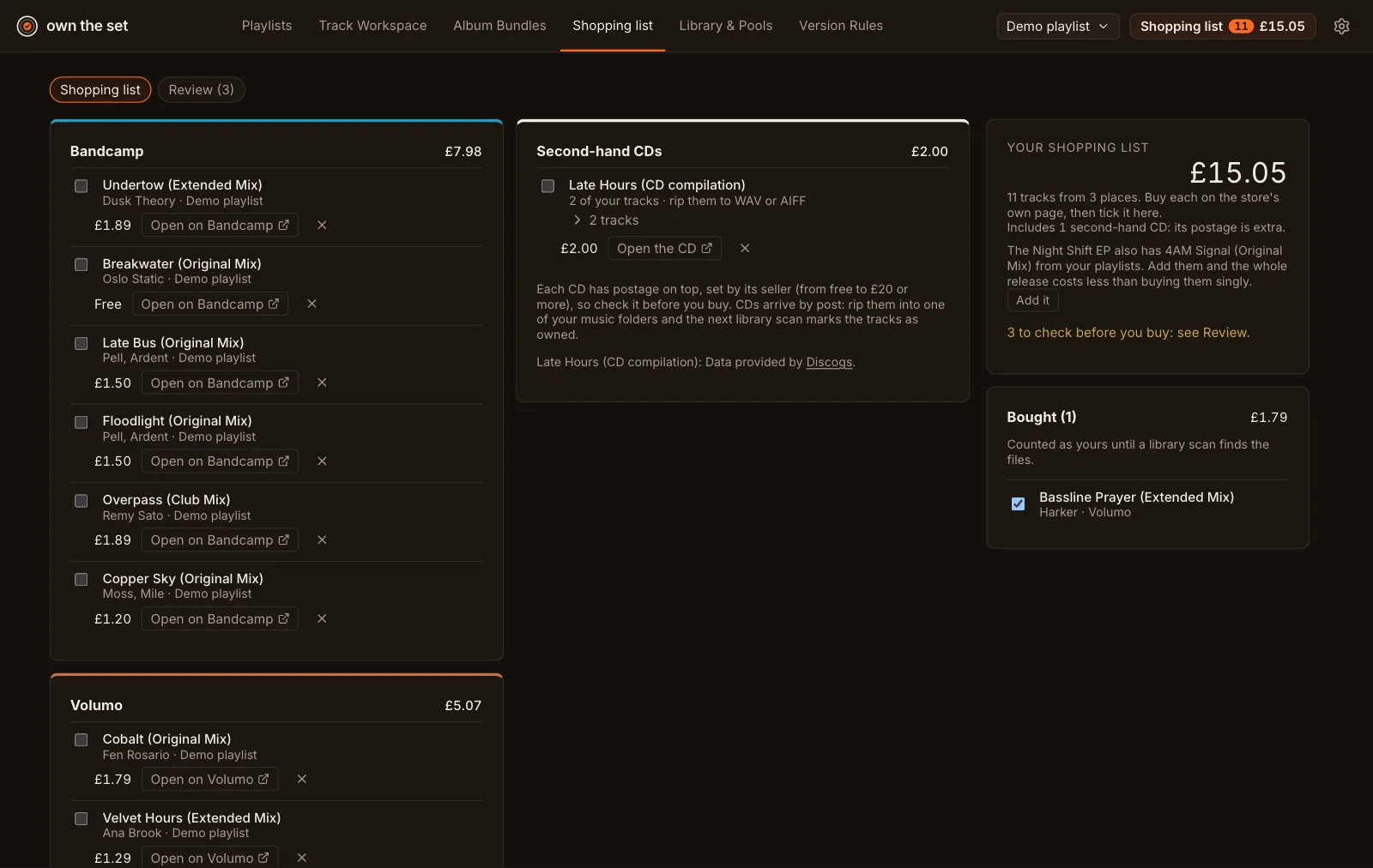Click the '3 to check before you buy' link
The width and height of the screenshot is (1373, 868).
(1128, 333)
